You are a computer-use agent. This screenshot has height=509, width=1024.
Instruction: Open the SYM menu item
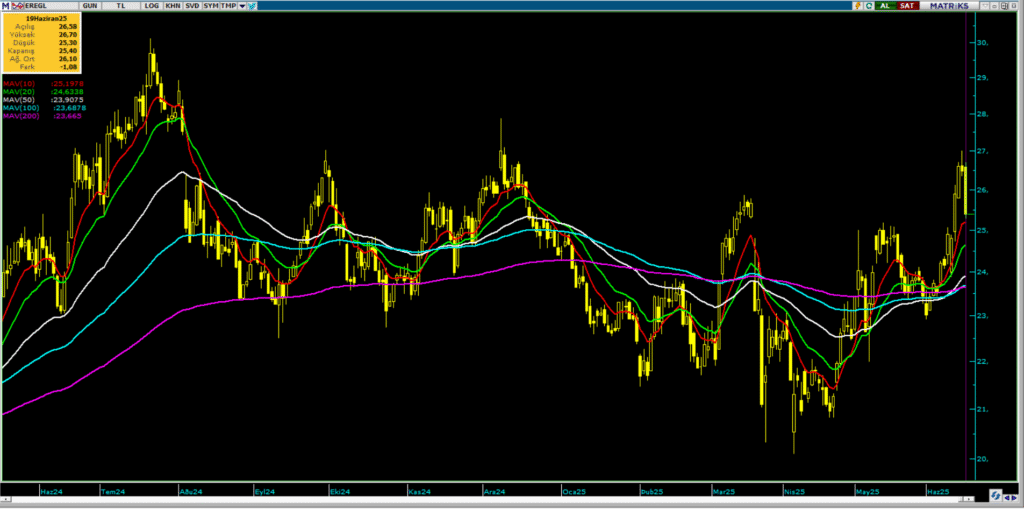tap(210, 6)
